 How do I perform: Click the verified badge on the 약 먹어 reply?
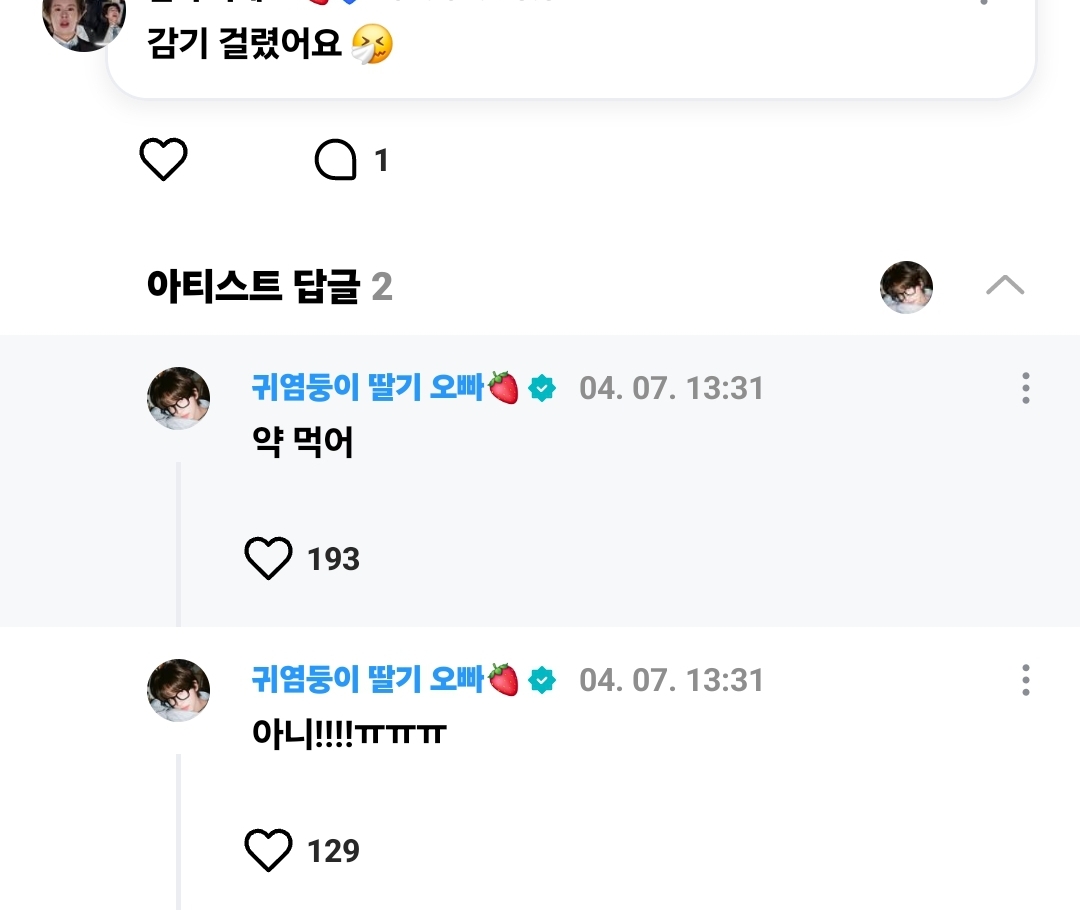coord(542,388)
